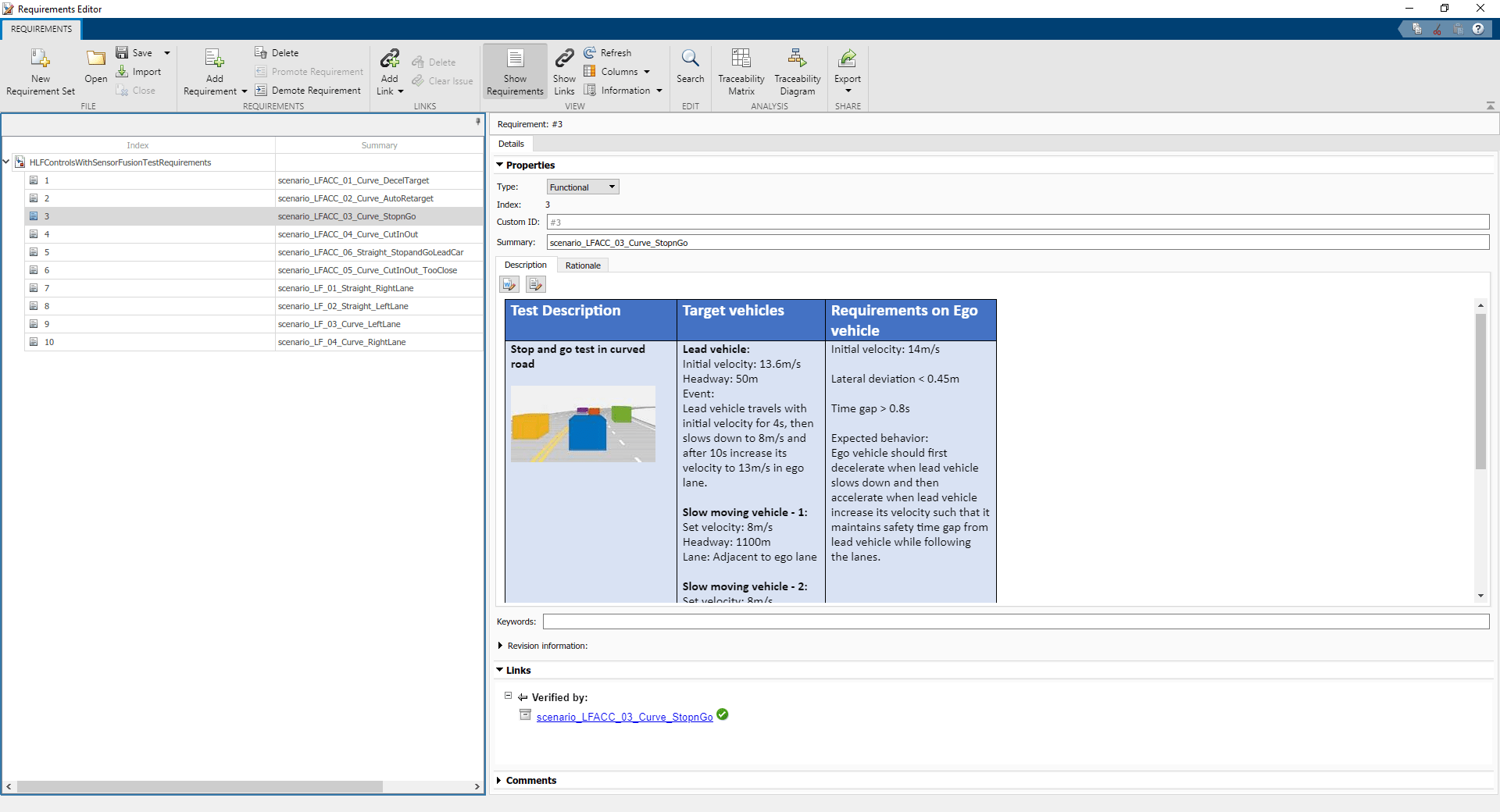Click the Refresh view icon
Image resolution: width=1500 pixels, height=812 pixels.
pyautogui.click(x=591, y=52)
